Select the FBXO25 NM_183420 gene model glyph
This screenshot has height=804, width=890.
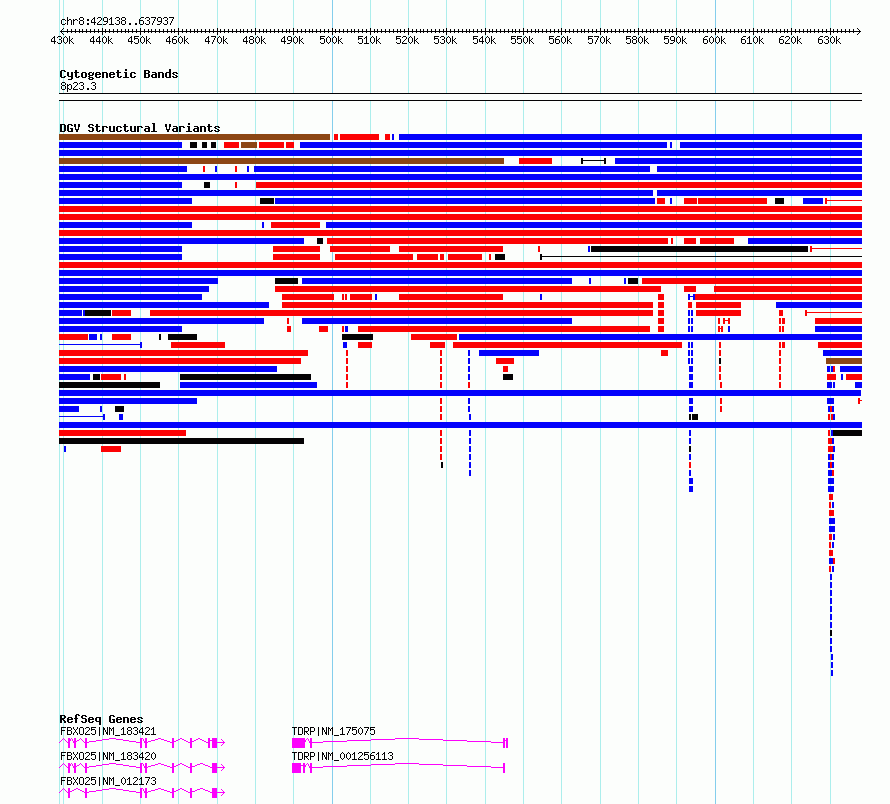(x=142, y=768)
